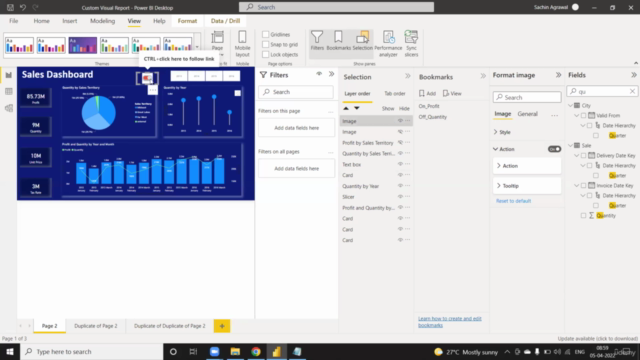640x360 pixels.
Task: Switch to Report view in left sidebar
Action: pyautogui.click(x=9, y=75)
